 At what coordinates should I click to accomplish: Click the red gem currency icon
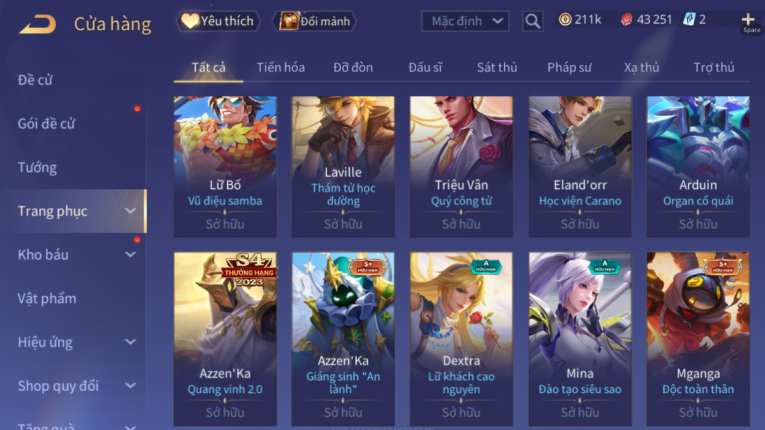pyautogui.click(x=626, y=20)
